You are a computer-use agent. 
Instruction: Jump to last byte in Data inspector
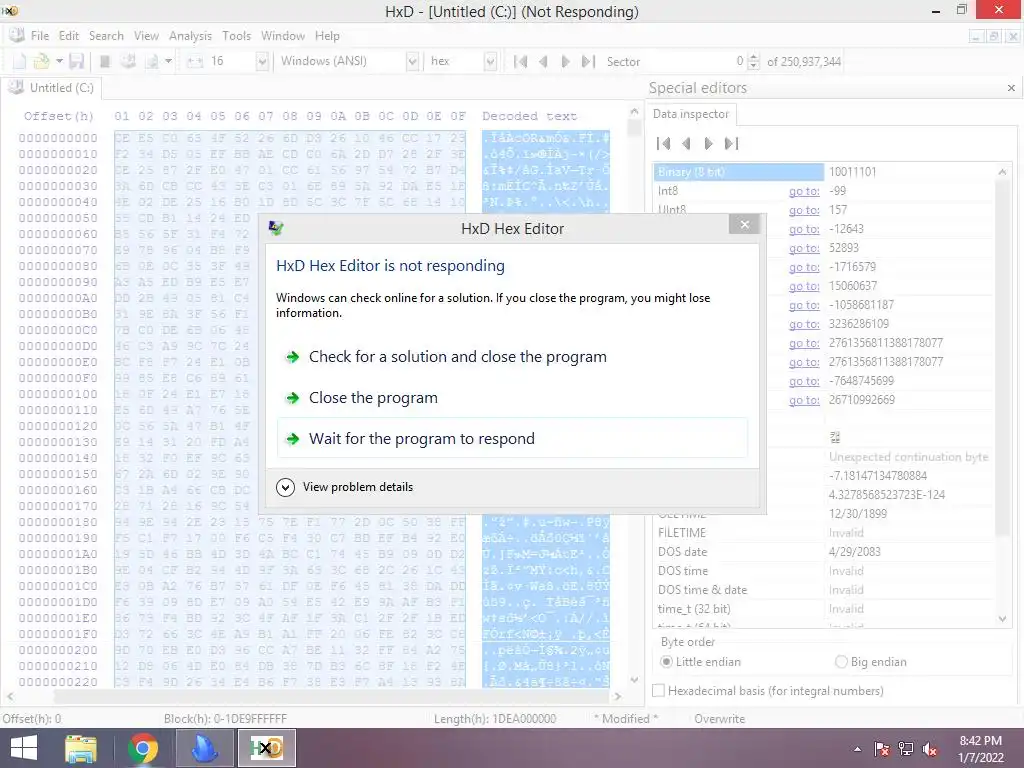tap(731, 144)
